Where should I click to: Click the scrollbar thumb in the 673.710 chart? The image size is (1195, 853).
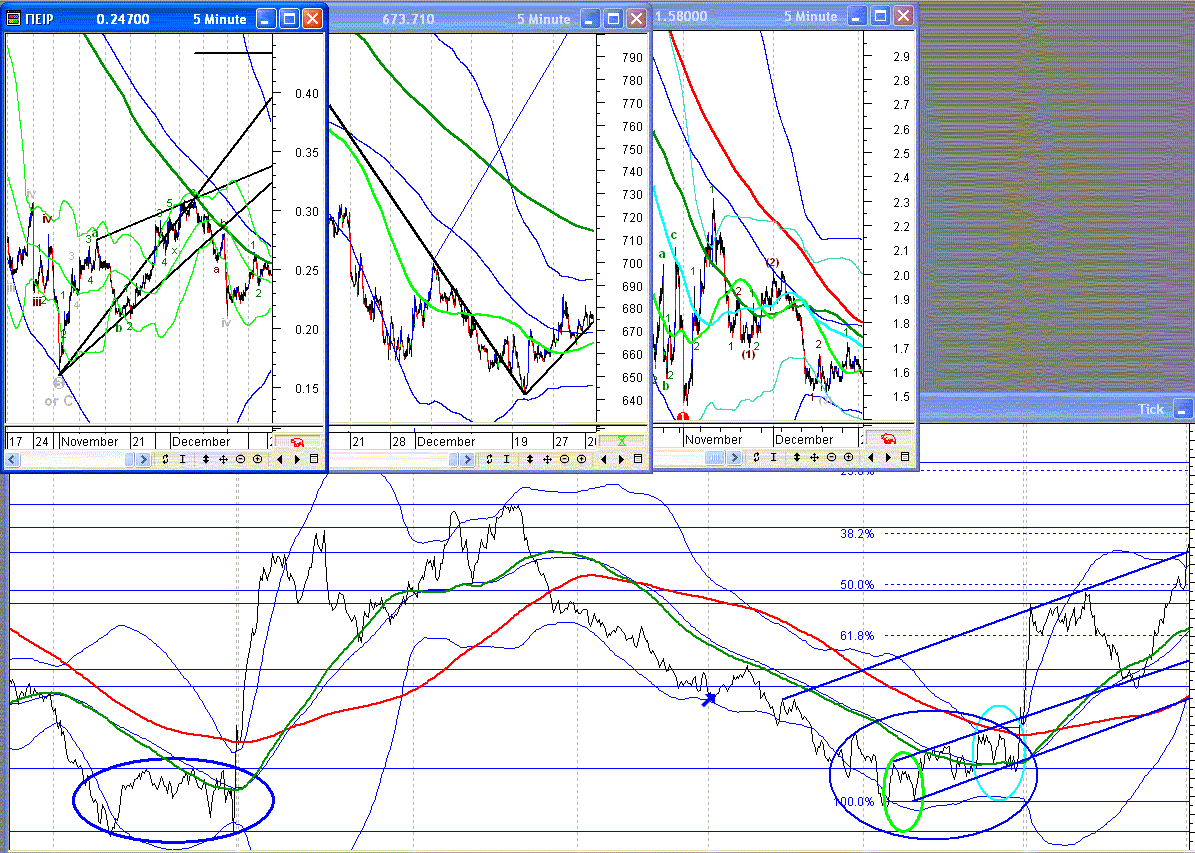(x=453, y=459)
